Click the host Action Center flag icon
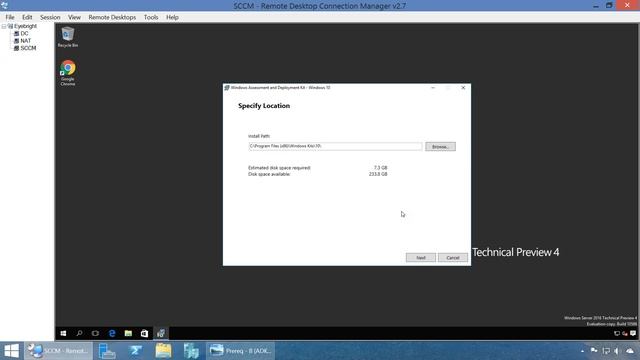The image size is (640, 360). point(594,351)
